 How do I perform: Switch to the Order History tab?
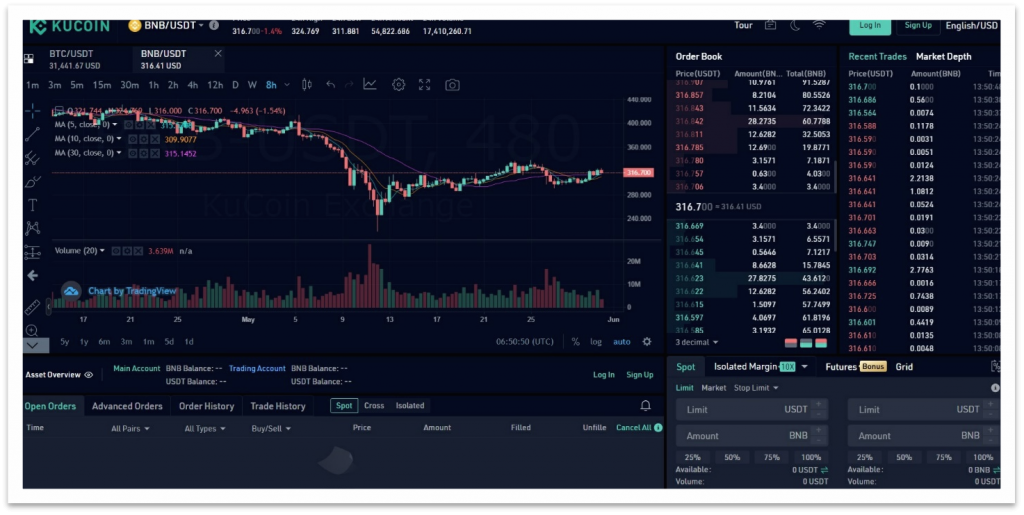click(x=206, y=406)
